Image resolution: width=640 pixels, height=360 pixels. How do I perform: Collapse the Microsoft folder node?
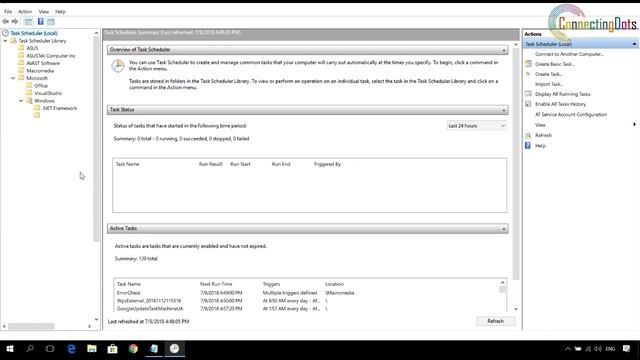[13, 78]
